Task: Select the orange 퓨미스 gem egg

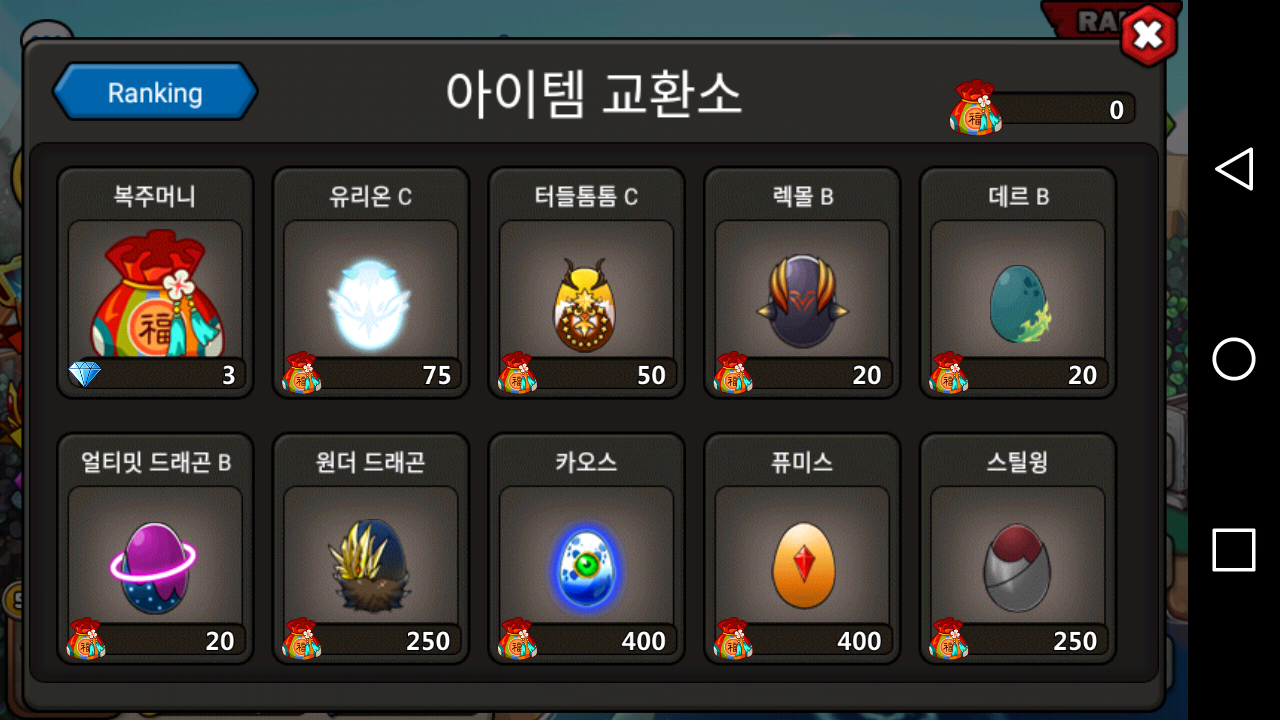Action: pos(802,566)
